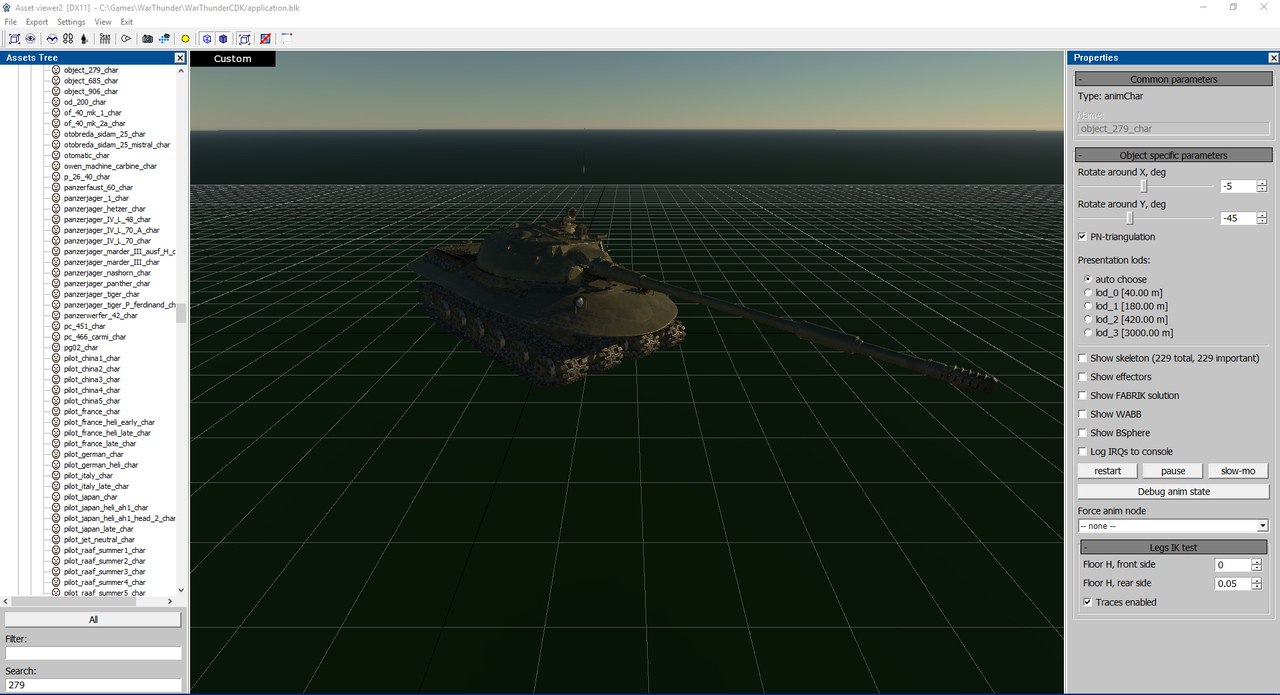Select the auto choose lod radio button
Viewport: 1280px width, 695px height.
coord(1087,279)
